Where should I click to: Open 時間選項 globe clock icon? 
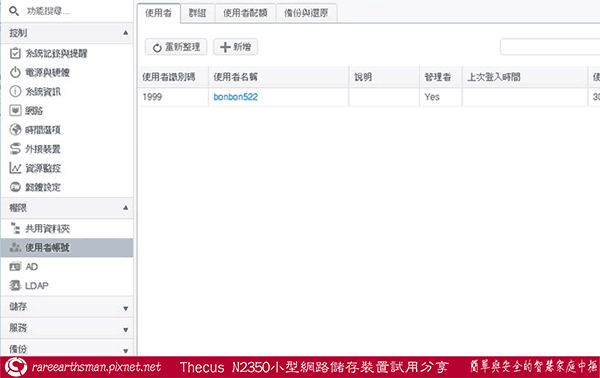coord(15,130)
